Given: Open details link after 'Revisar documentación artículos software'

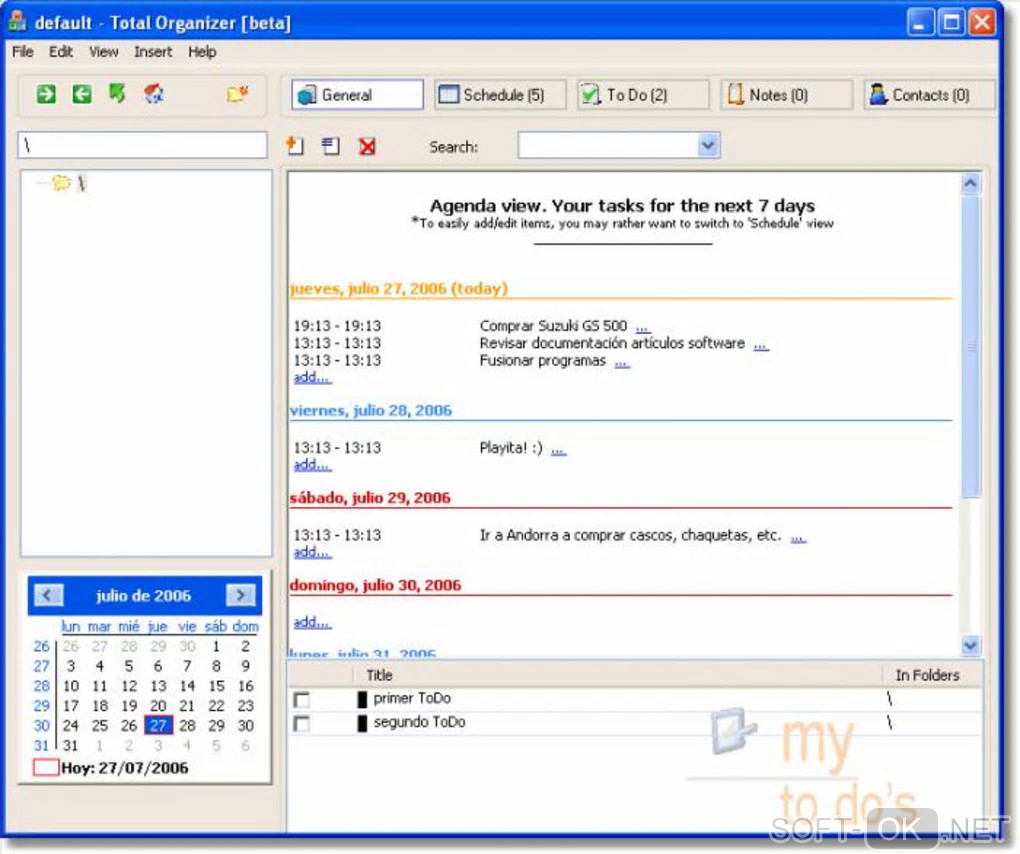Looking at the screenshot, I should coord(761,345).
